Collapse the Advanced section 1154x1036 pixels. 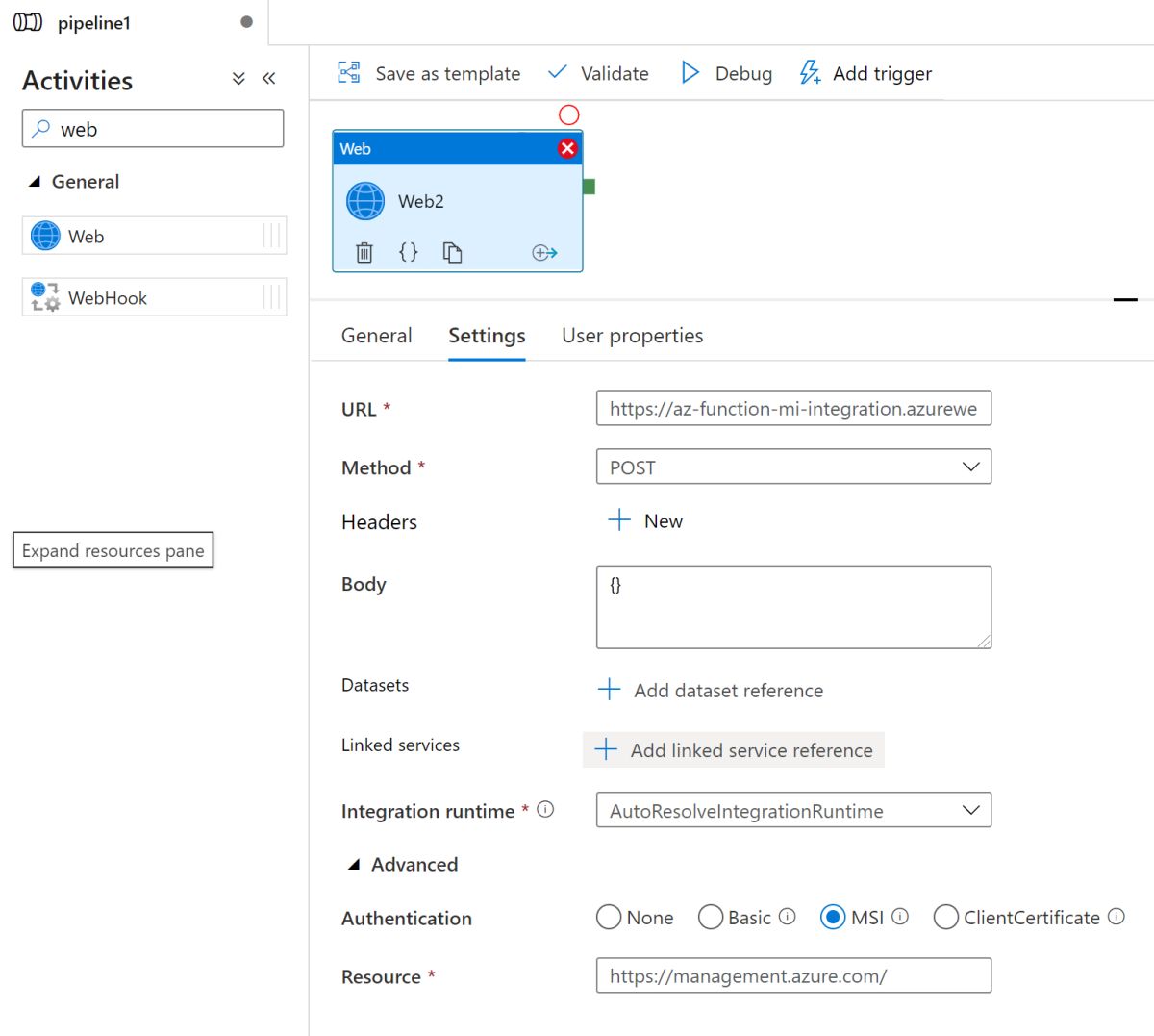click(354, 865)
